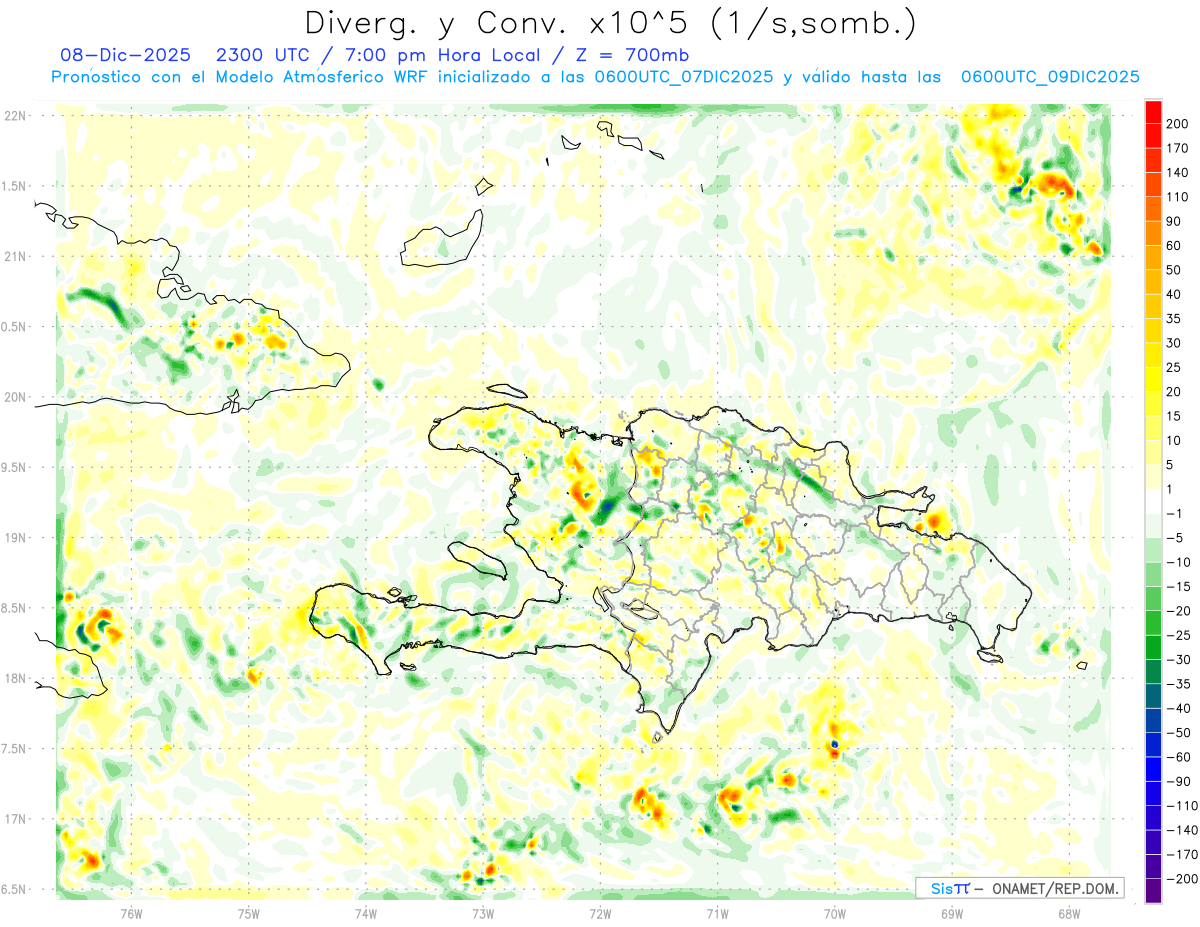This screenshot has height=927, width=1200.
Task: Click the "69W" longitude label
Action: tap(952, 912)
